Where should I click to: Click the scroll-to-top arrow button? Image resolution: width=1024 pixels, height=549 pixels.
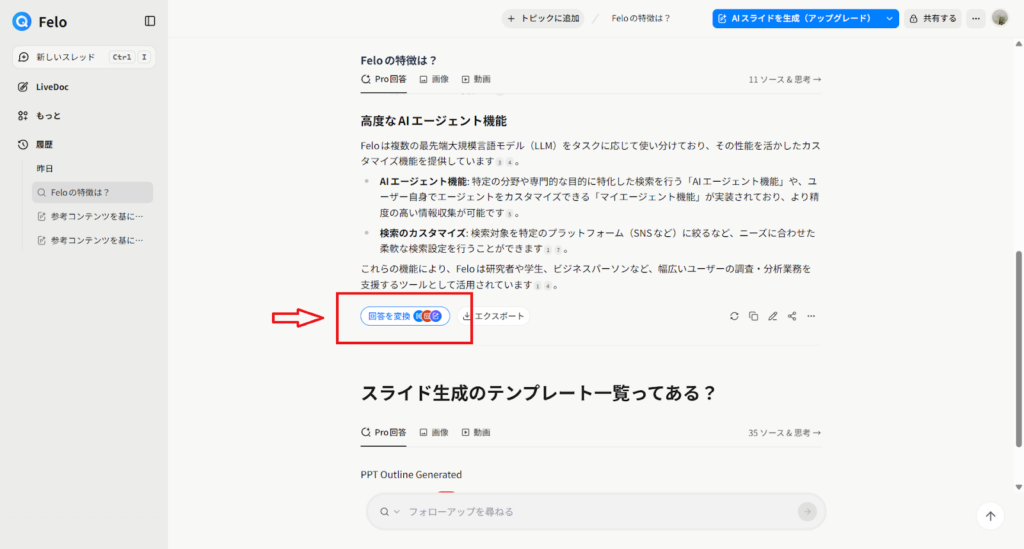[990, 516]
